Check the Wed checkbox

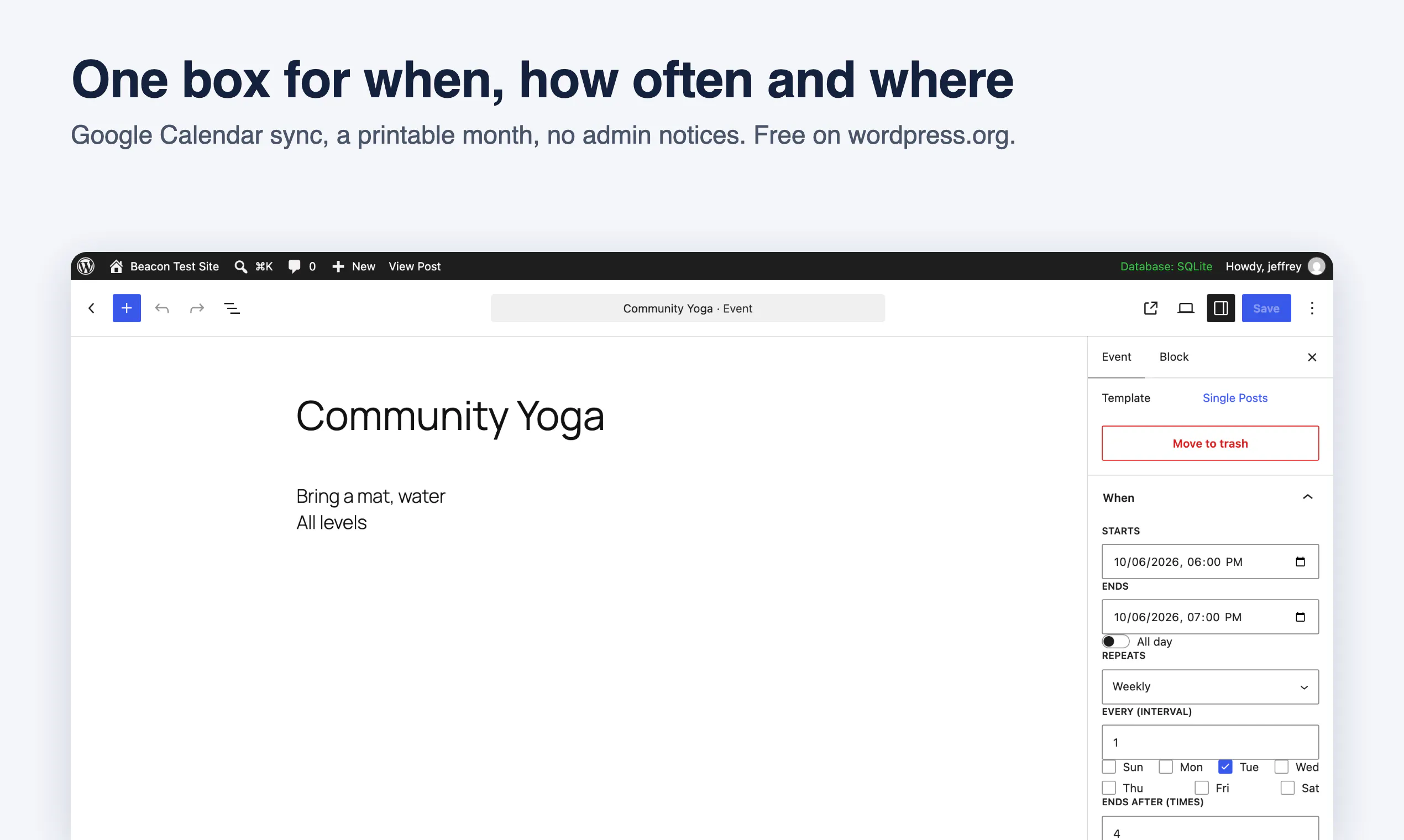tap(1282, 767)
